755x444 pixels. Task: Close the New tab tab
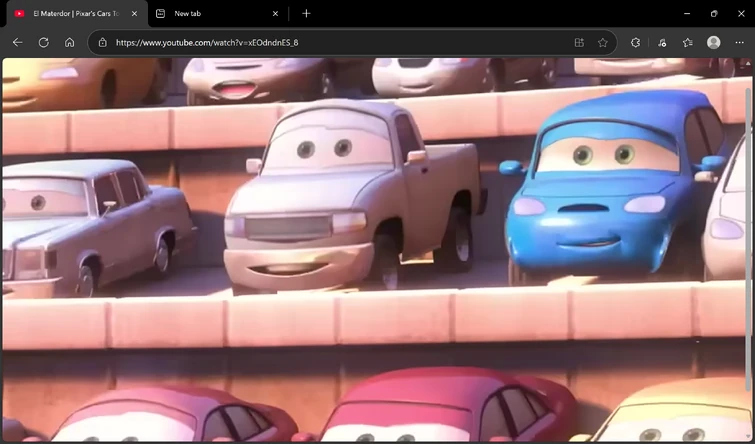(x=275, y=13)
